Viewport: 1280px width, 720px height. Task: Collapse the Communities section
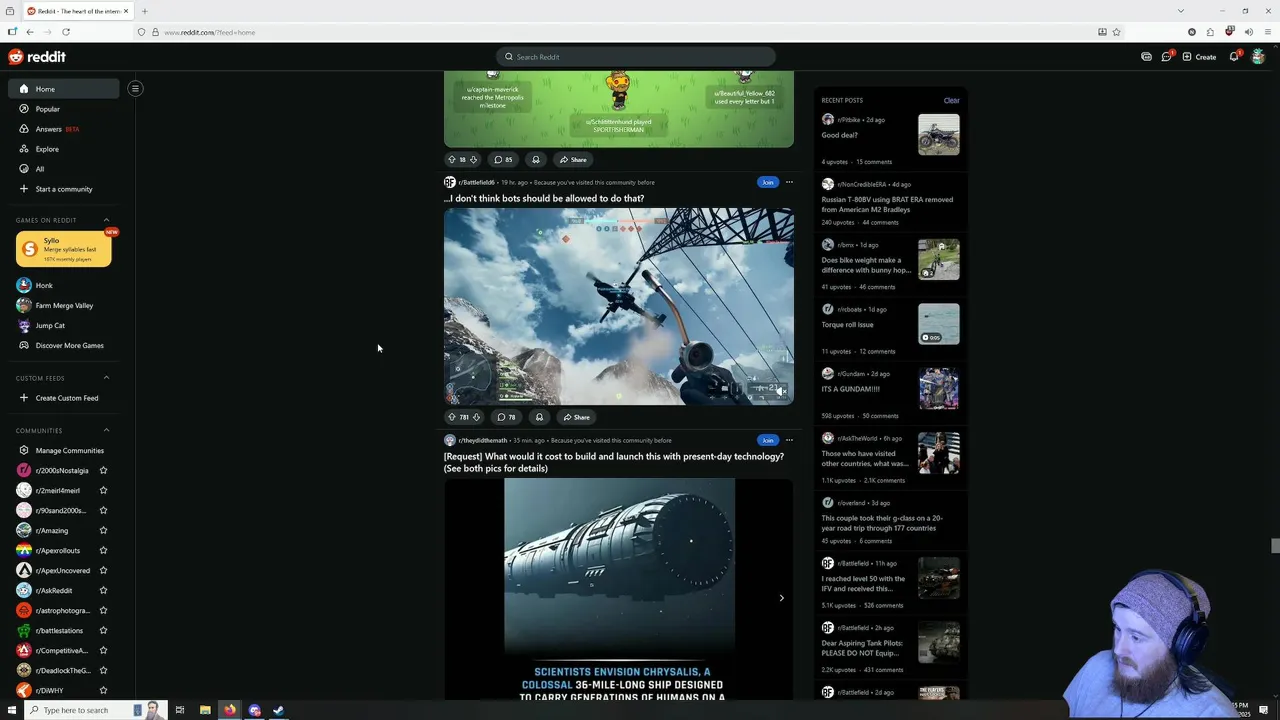click(107, 430)
